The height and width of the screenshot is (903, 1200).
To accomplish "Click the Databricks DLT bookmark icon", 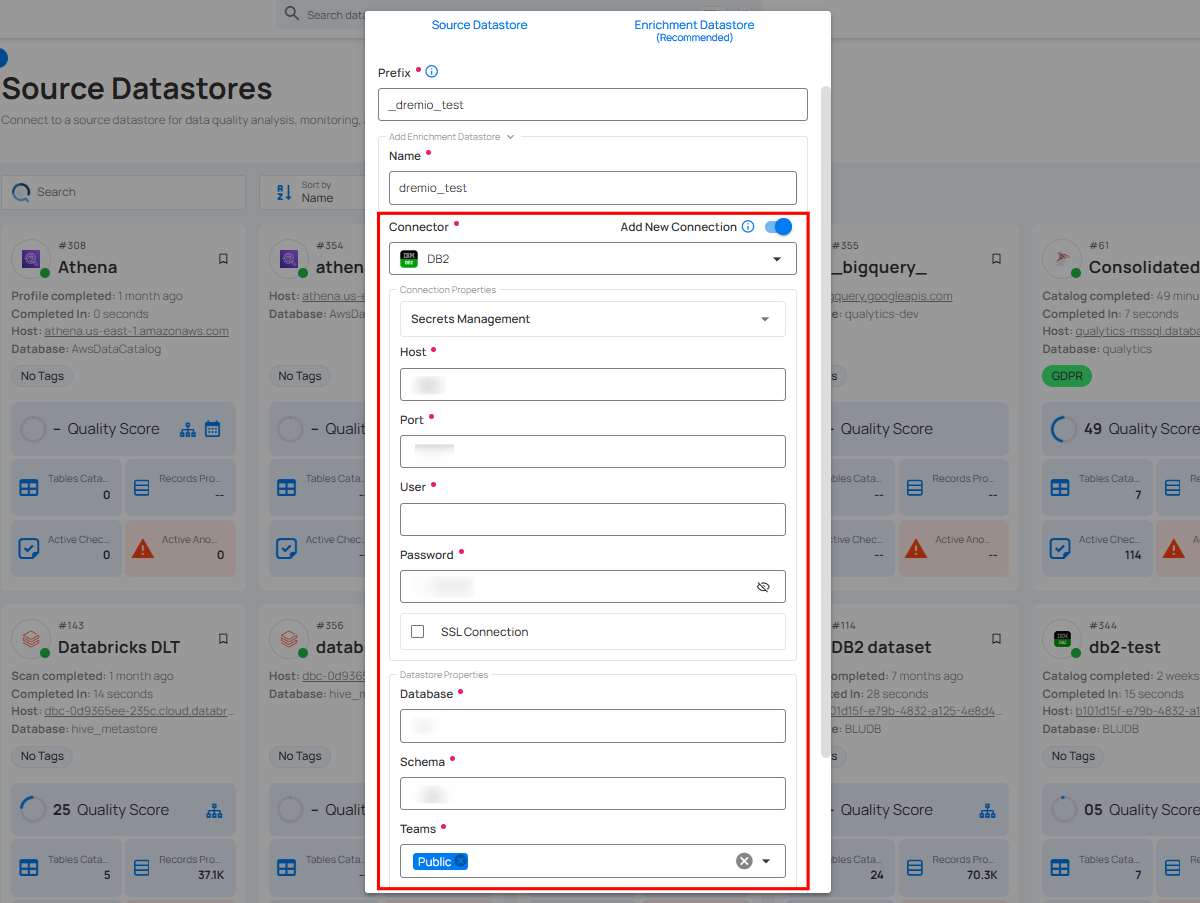I will [x=223, y=639].
